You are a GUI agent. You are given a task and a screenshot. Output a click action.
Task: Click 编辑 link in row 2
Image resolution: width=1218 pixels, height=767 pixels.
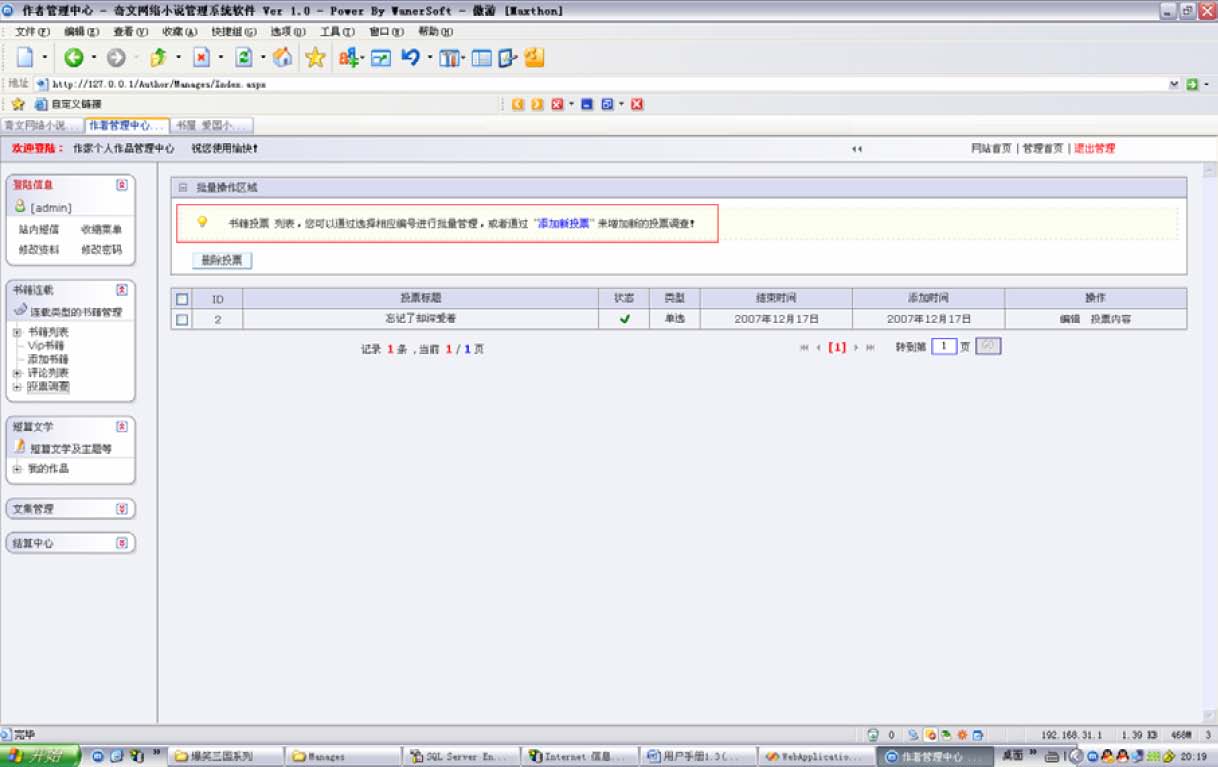coord(1070,319)
